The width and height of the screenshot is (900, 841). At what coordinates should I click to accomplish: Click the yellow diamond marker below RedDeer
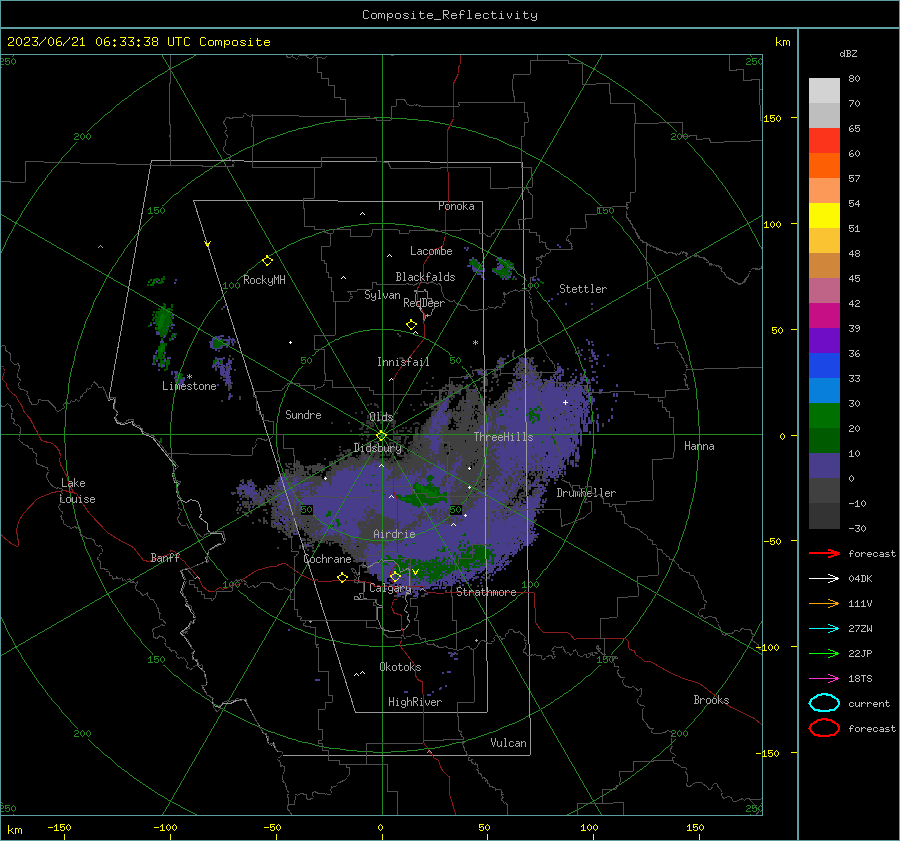[x=411, y=325]
